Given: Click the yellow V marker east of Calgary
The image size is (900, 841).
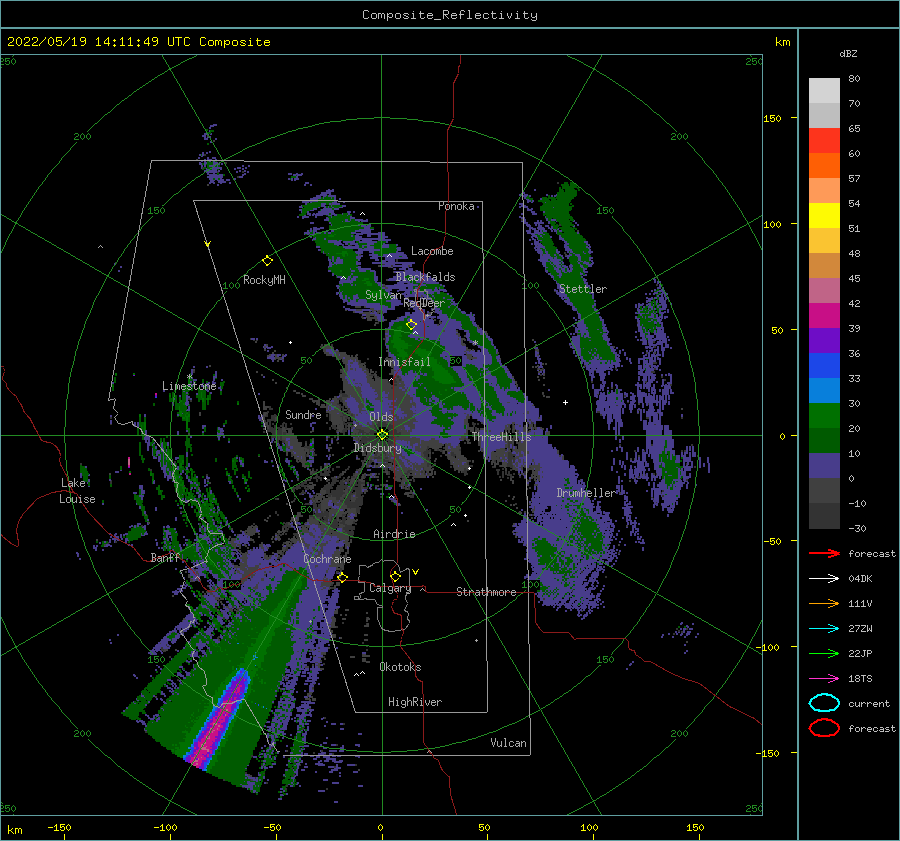Looking at the screenshot, I should pyautogui.click(x=416, y=572).
